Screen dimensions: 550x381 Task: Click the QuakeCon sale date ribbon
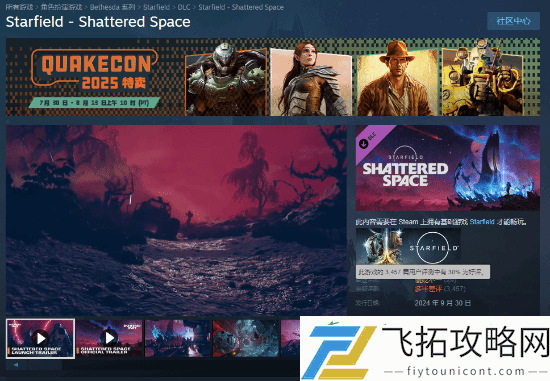point(94,103)
